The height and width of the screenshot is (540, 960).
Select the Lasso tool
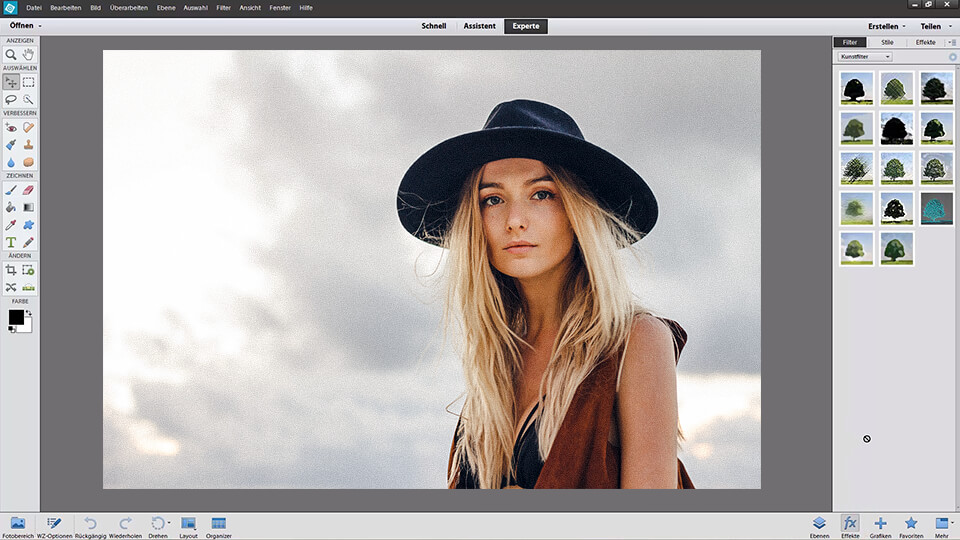pyautogui.click(x=11, y=99)
